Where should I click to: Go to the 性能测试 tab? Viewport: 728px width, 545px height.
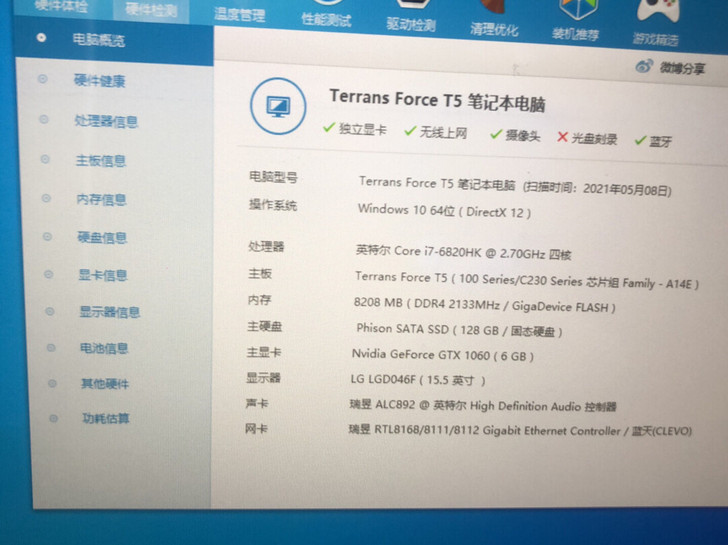[x=326, y=20]
